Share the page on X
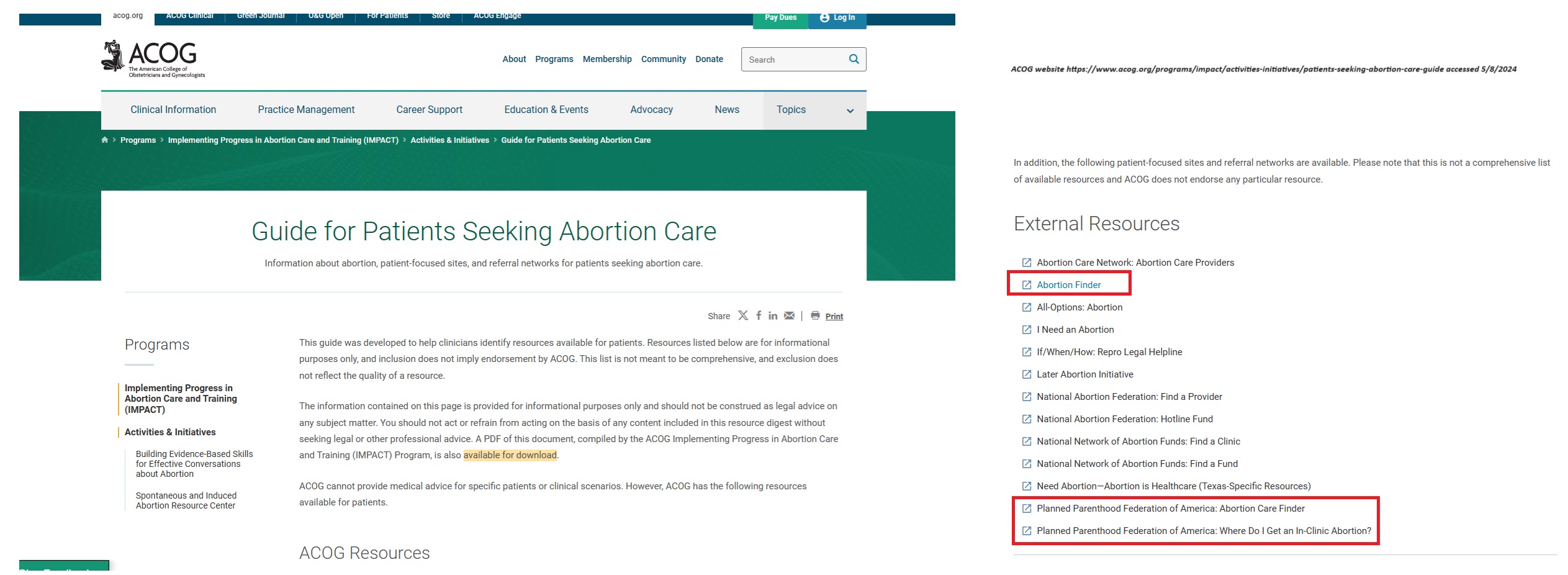 point(743,315)
